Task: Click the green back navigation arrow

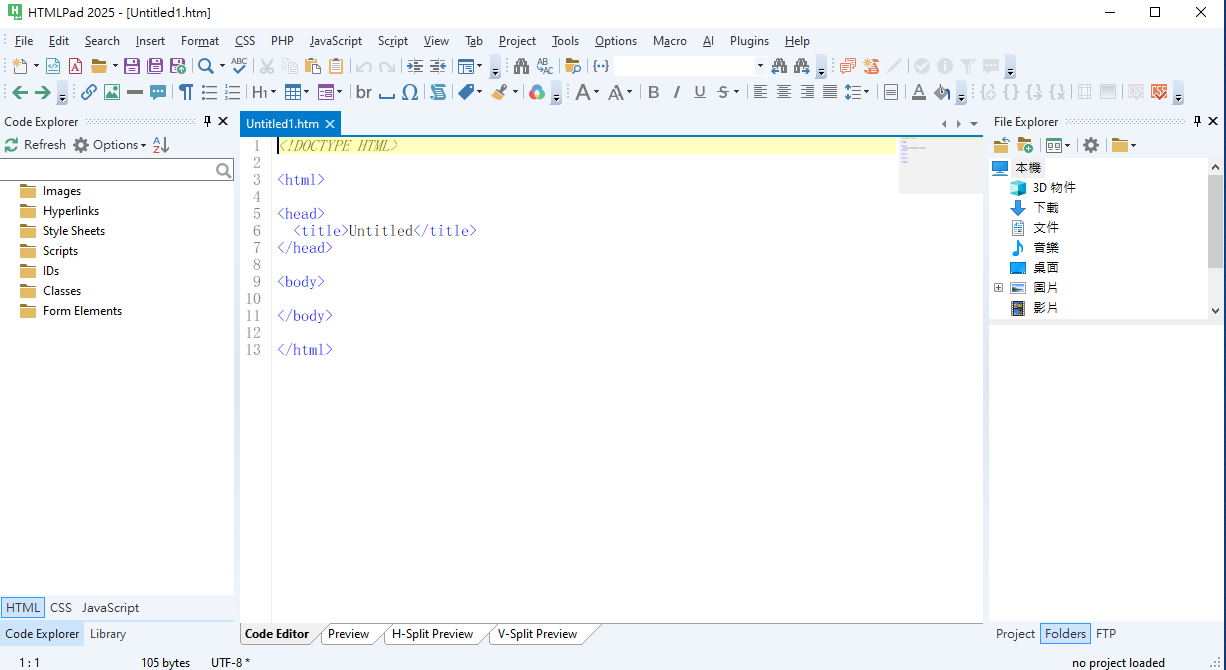Action: pyautogui.click(x=20, y=92)
